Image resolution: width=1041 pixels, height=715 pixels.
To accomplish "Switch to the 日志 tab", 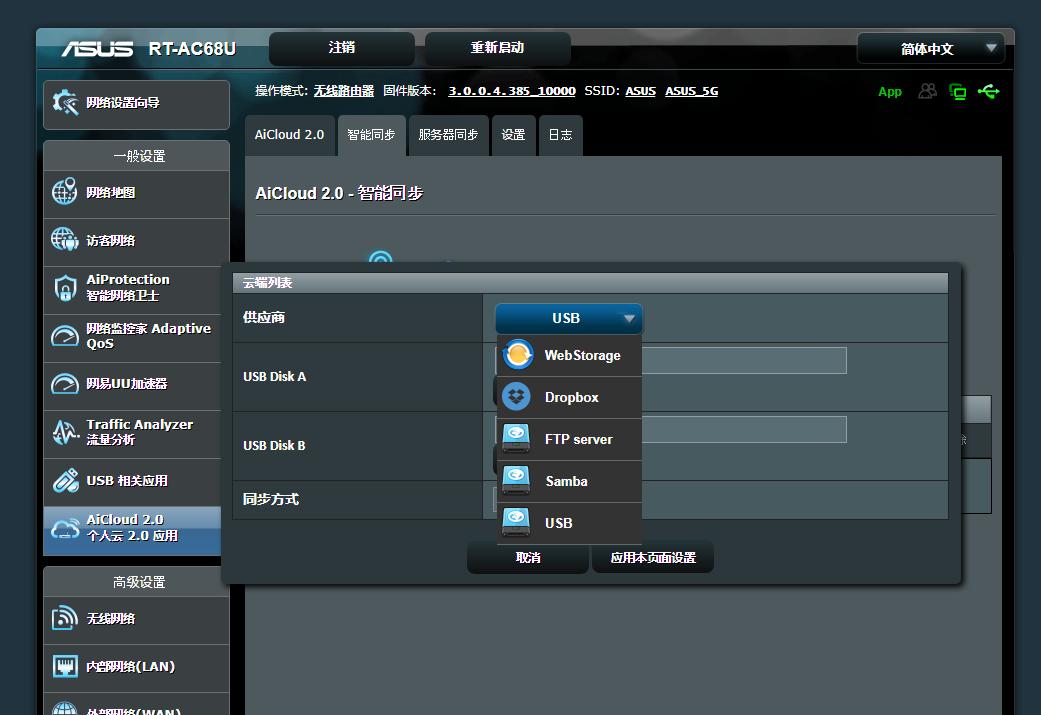I will (560, 135).
